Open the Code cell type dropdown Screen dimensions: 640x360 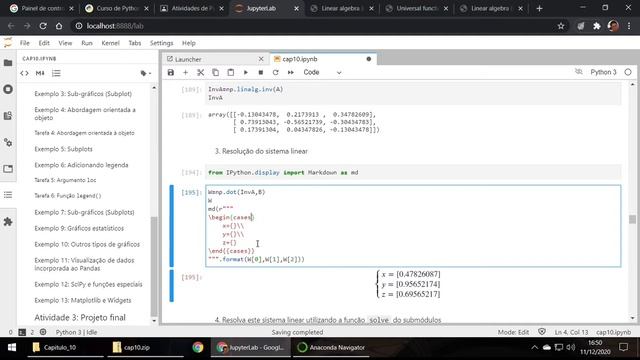coord(322,72)
